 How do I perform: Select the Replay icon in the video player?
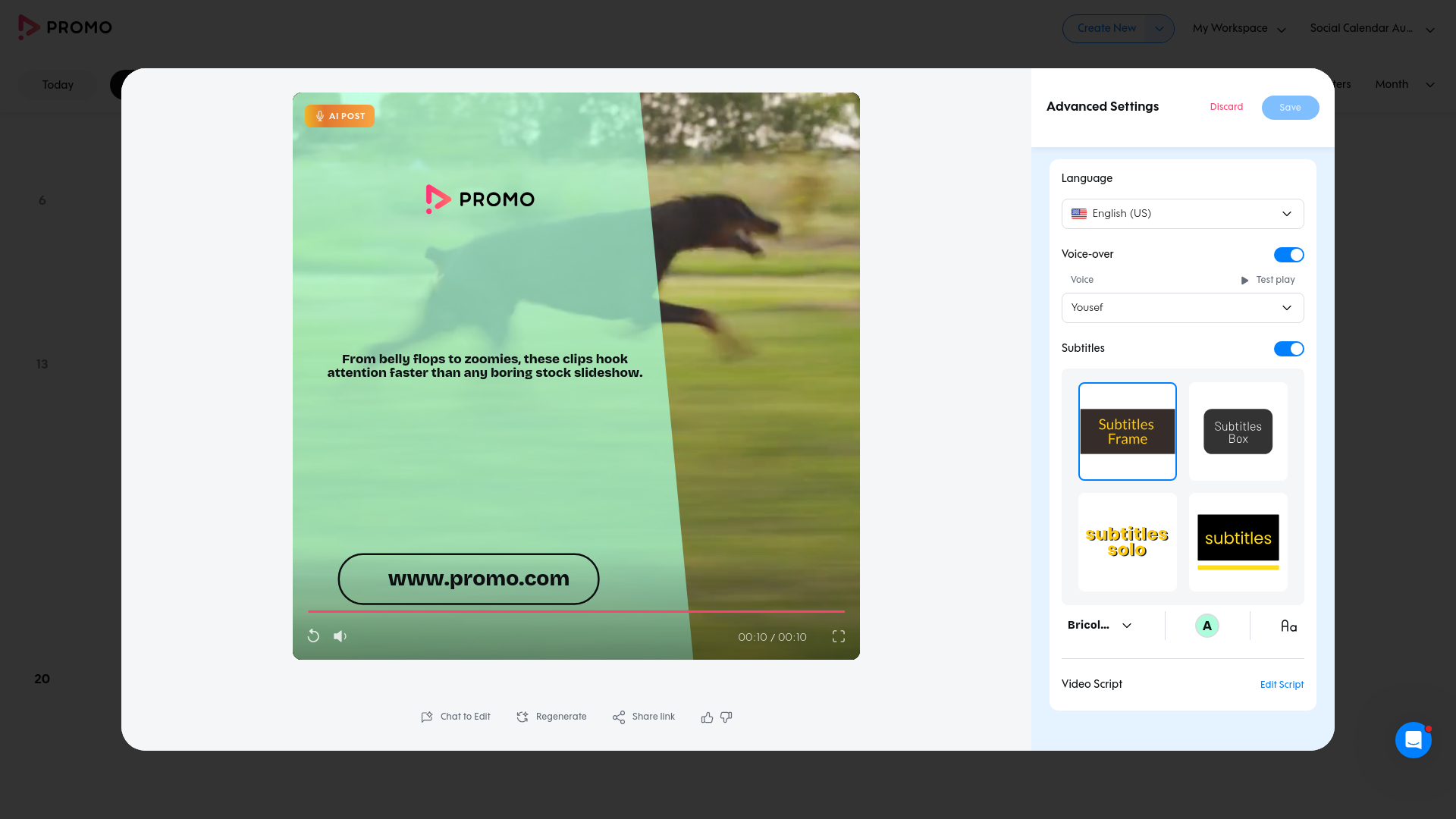(x=313, y=636)
